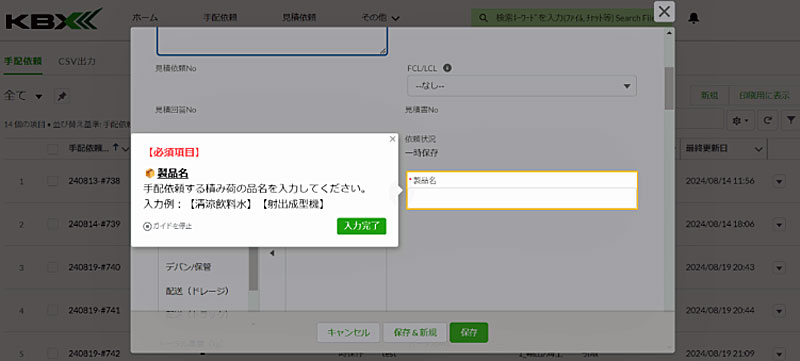The width and height of the screenshot is (800, 361).
Task: Select 配送（ドレージ） in the list
Action: coord(197,291)
